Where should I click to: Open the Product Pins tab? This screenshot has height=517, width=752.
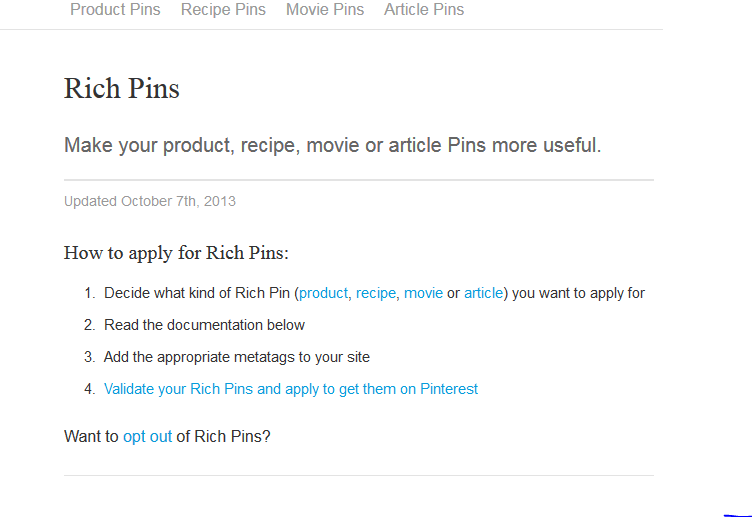coord(115,10)
